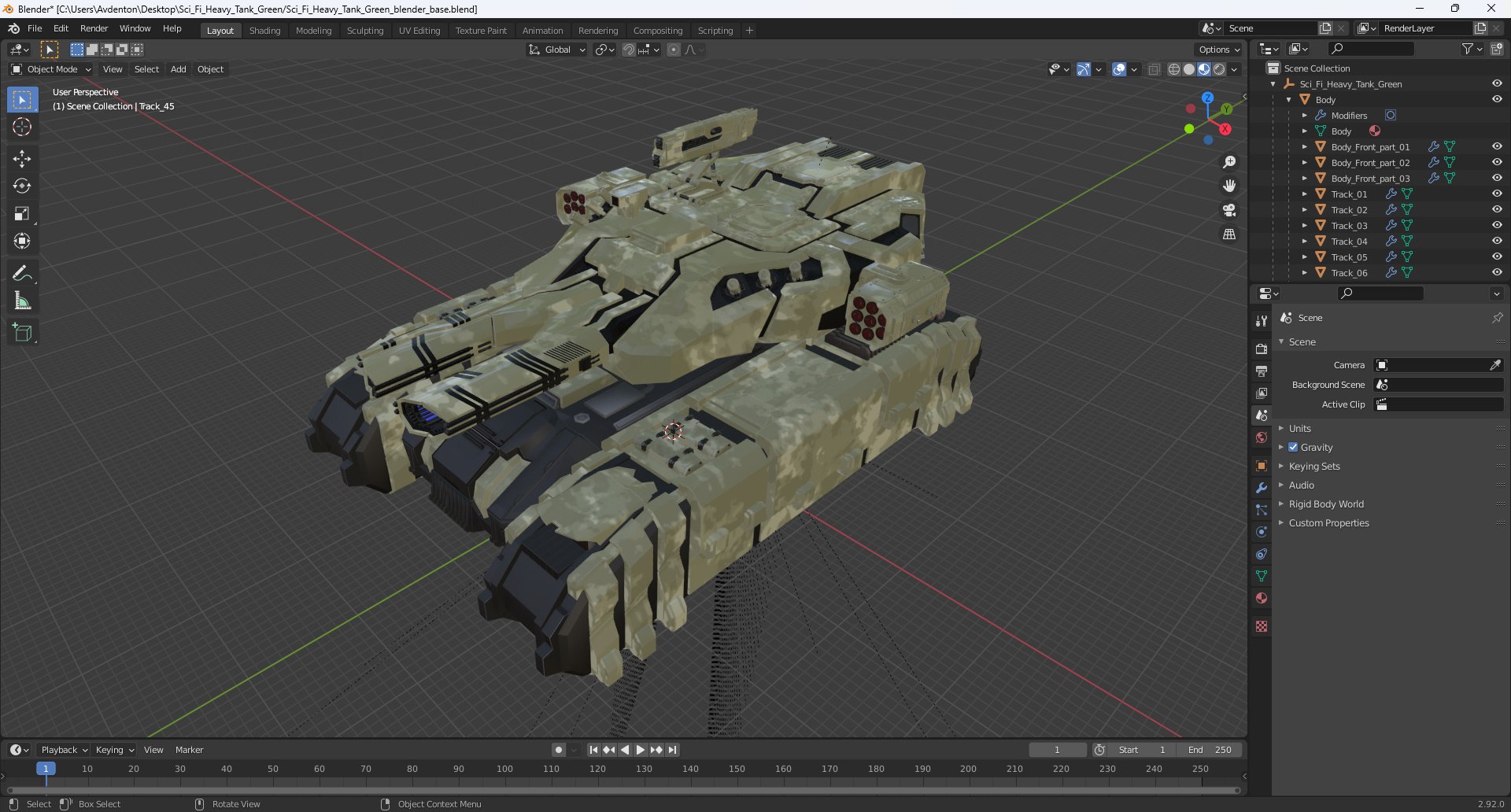
Task: Open the Render menu
Action: click(94, 28)
